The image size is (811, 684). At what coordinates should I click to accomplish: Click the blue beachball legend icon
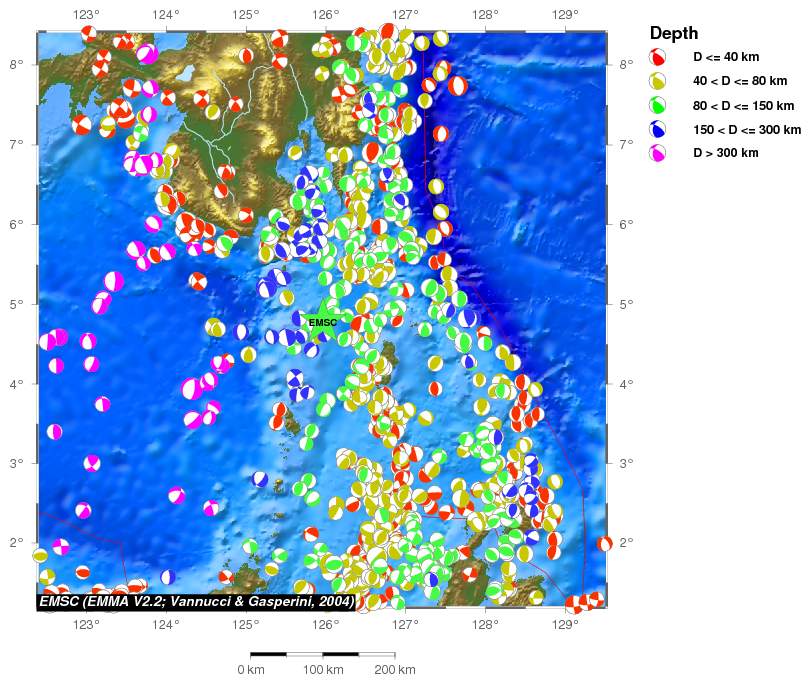pos(658,129)
